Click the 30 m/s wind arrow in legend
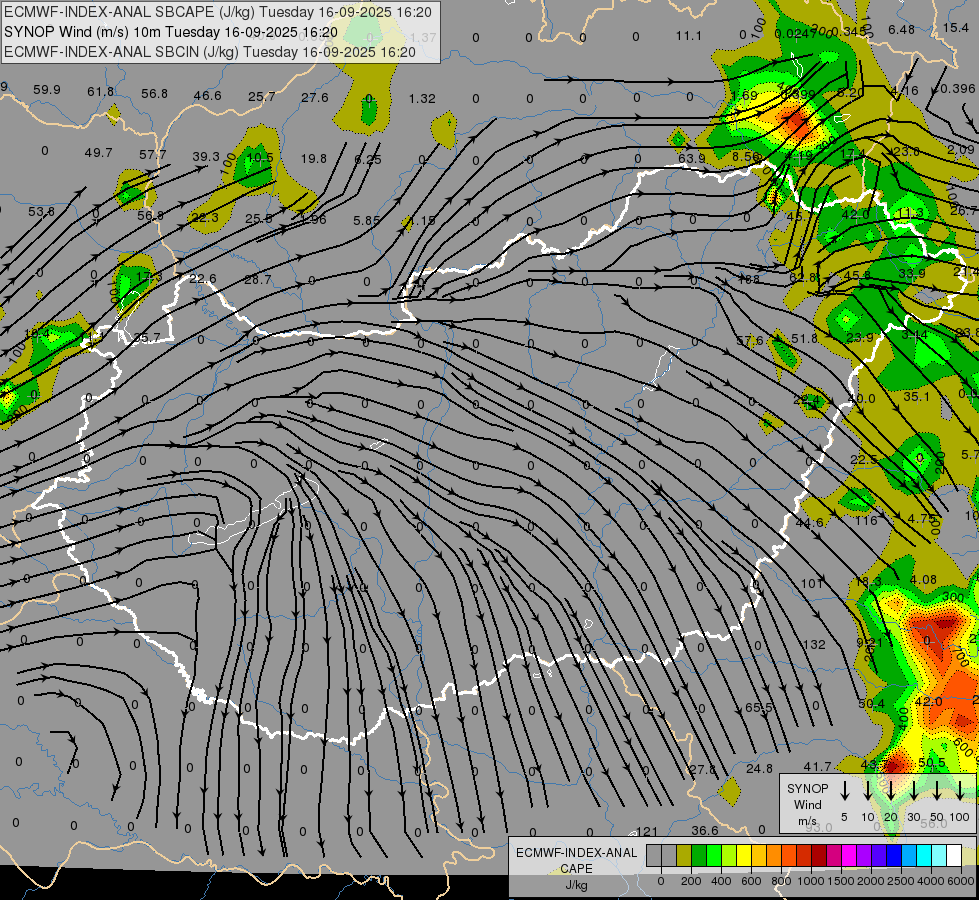Screen dimensions: 979x900 [x=913, y=790]
